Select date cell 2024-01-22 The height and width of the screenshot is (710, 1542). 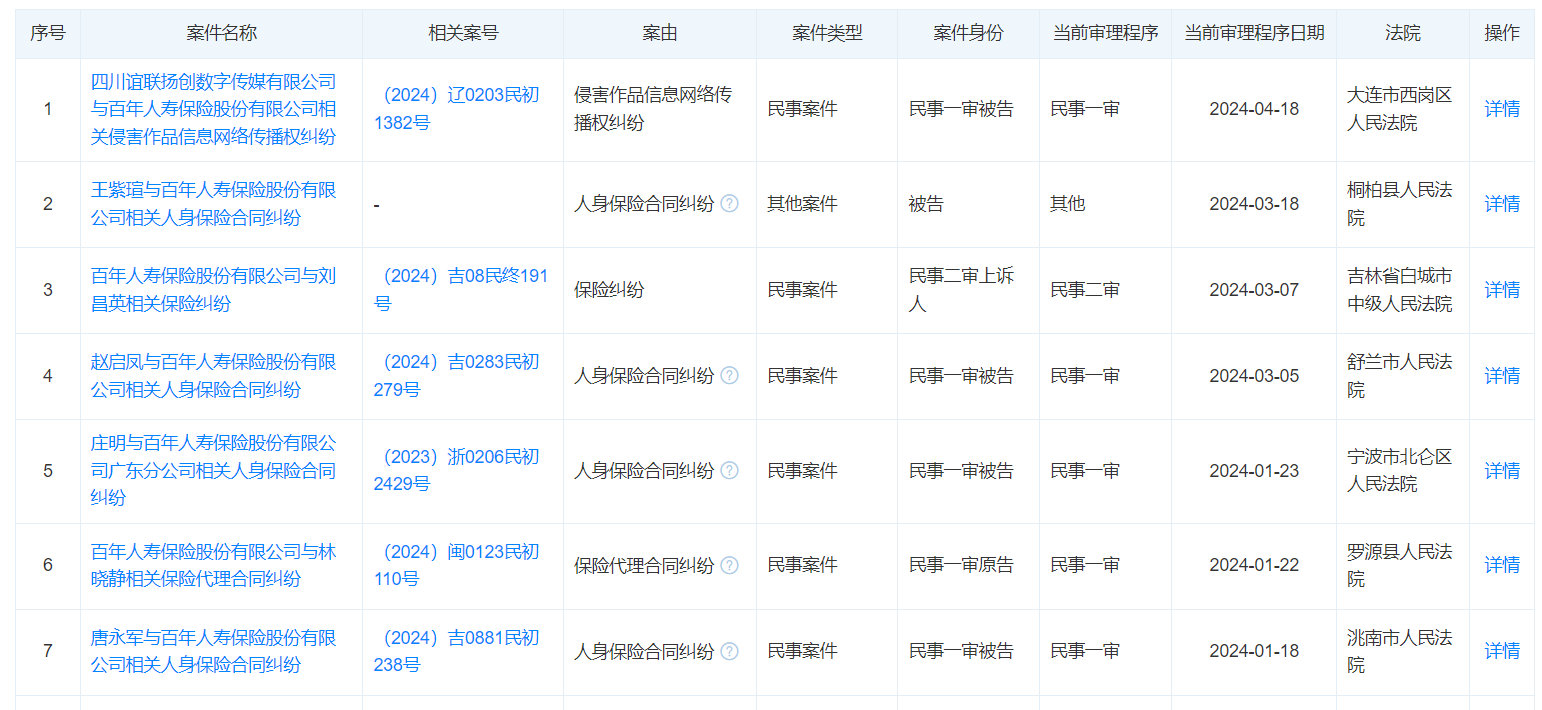coord(1254,565)
